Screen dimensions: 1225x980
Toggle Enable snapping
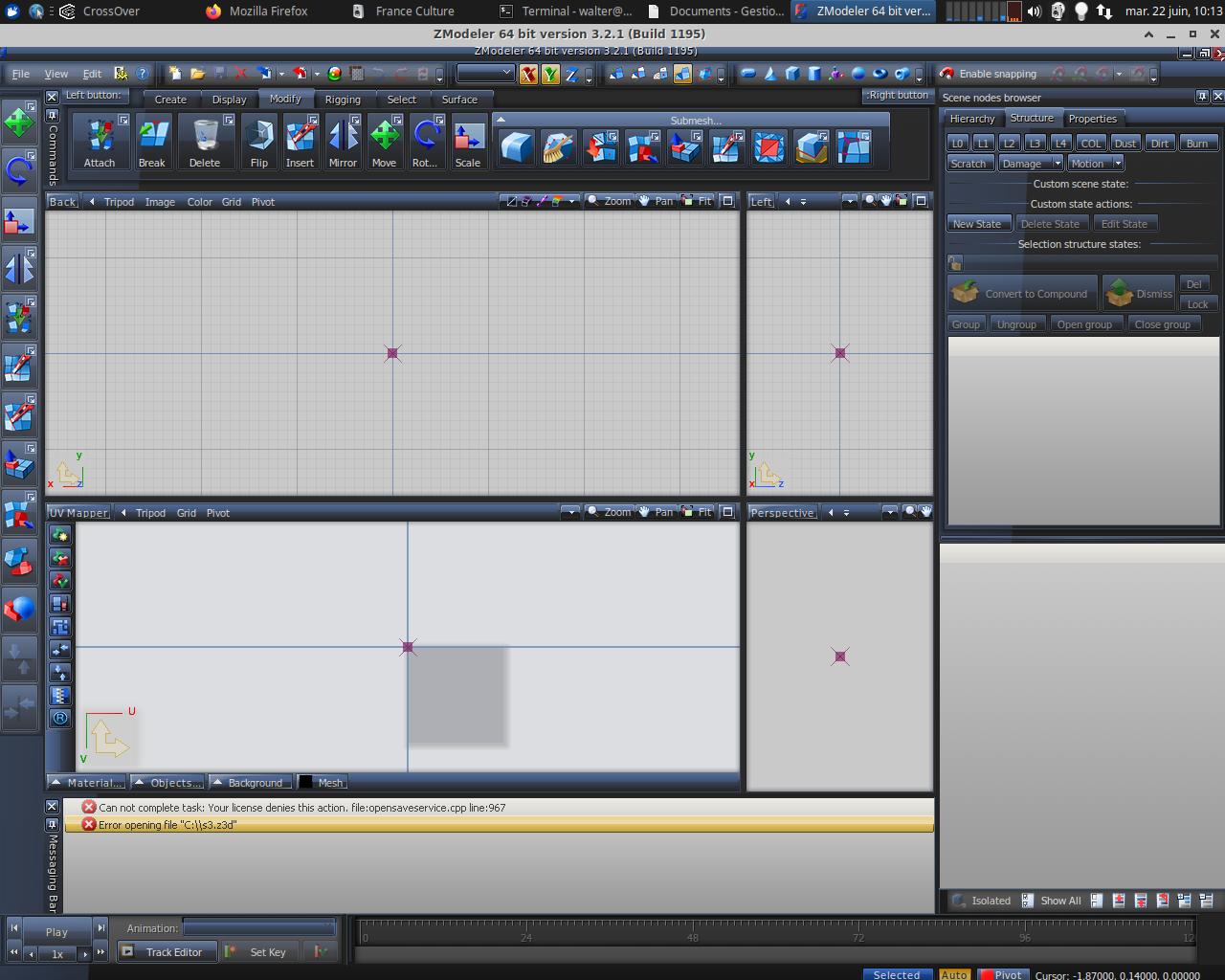988,74
